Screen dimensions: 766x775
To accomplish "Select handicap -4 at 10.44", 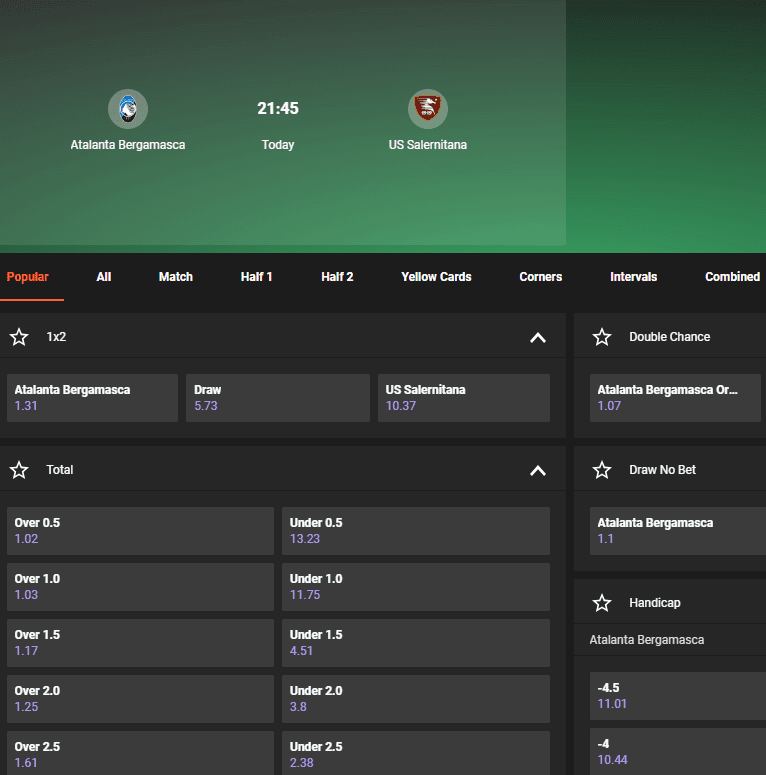I will (x=678, y=751).
